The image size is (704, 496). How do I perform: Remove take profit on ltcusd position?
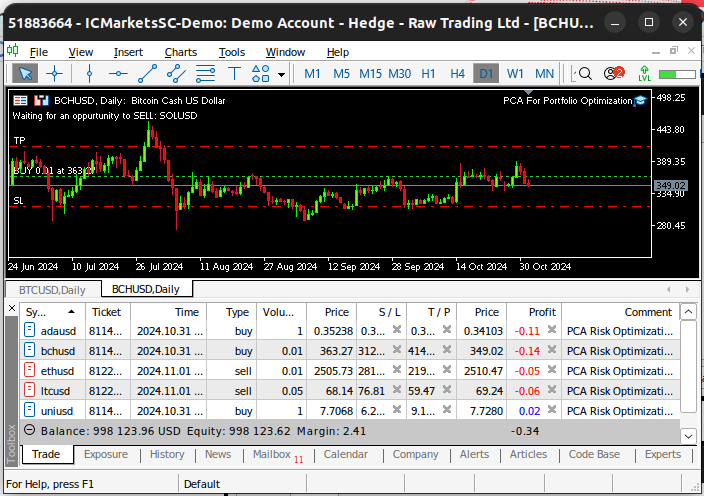pos(447,390)
